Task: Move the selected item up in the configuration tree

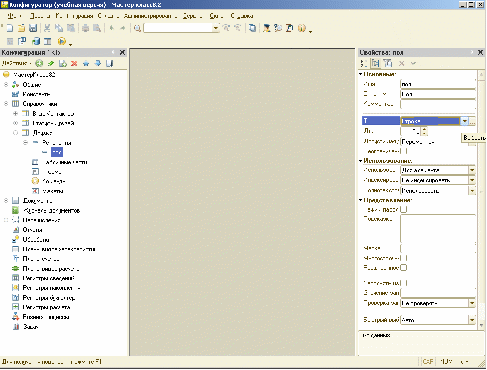Action: [86, 63]
